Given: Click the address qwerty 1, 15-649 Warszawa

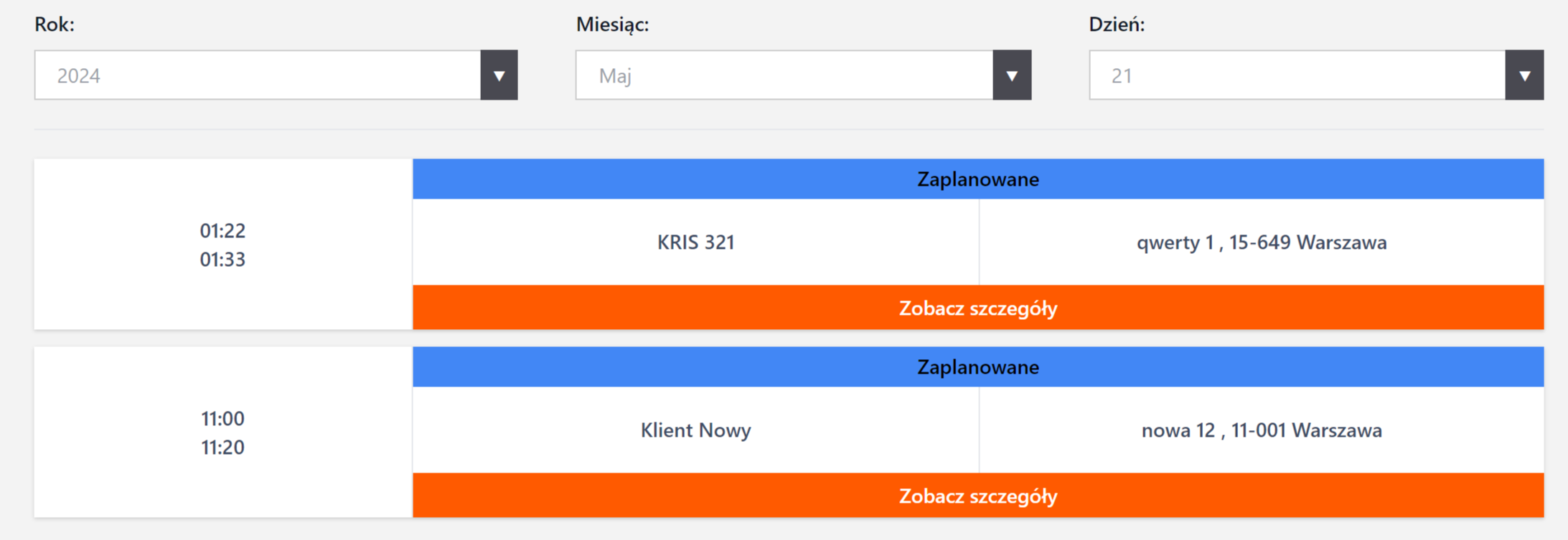Looking at the screenshot, I should pyautogui.click(x=1261, y=242).
